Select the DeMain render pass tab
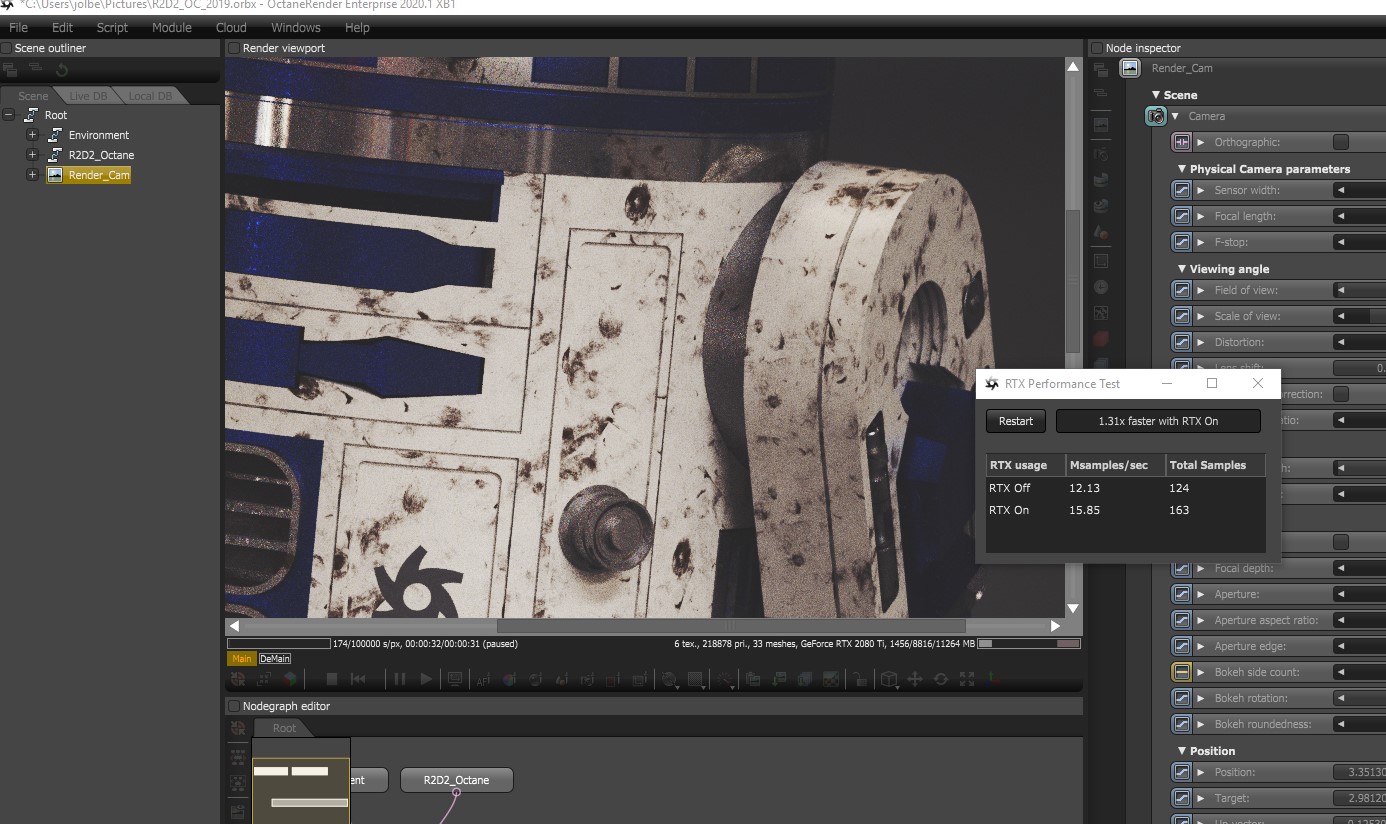Image resolution: width=1386 pixels, height=824 pixels. click(275, 659)
